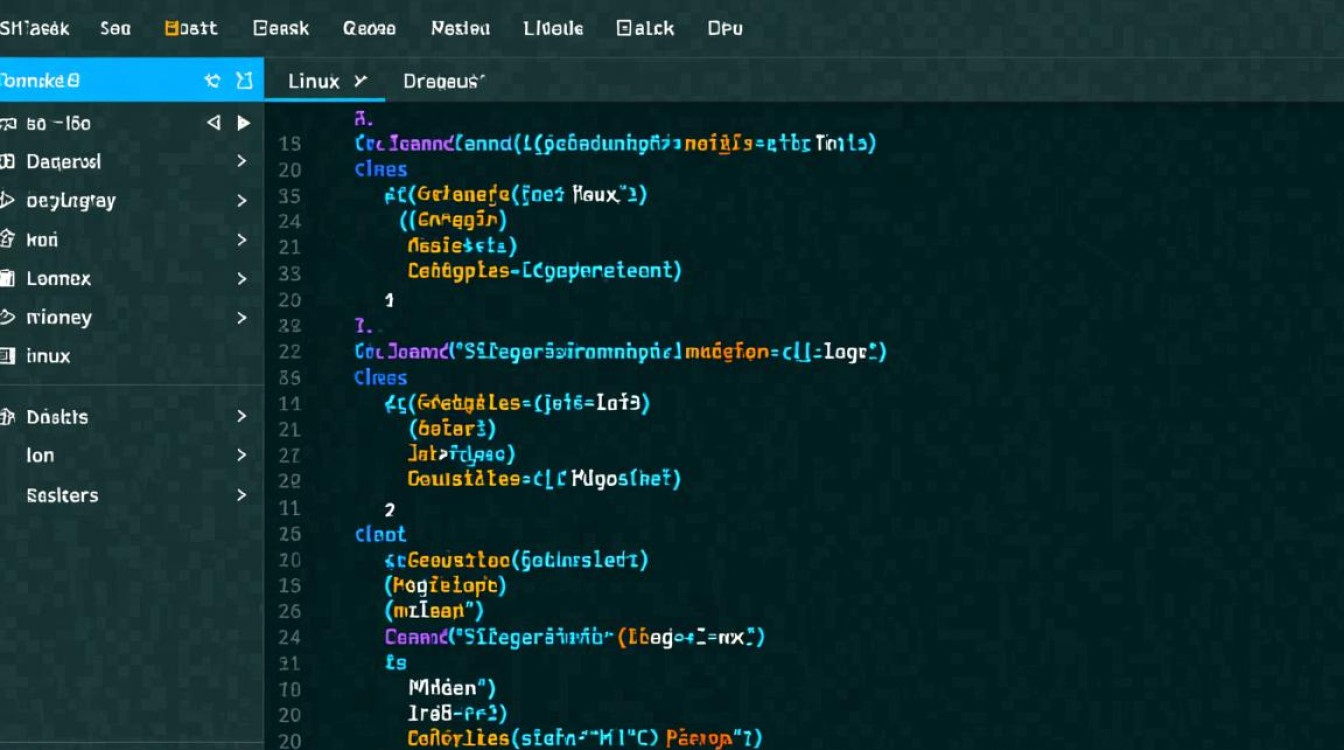Viewport: 1344px width, 750px height.
Task: Click the icon left of mioney
Action: point(7,318)
